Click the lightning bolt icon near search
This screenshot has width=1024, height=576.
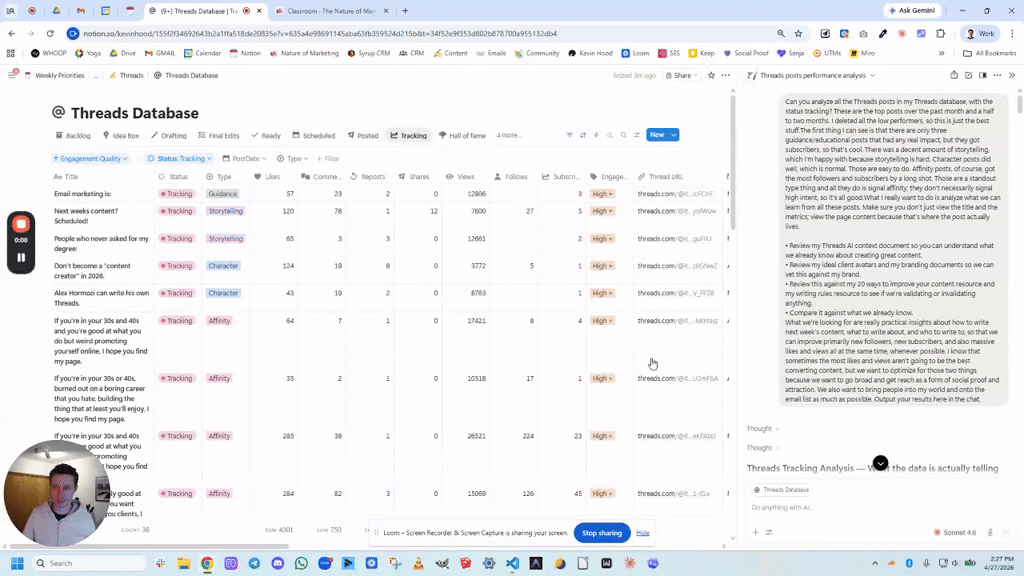coord(596,135)
